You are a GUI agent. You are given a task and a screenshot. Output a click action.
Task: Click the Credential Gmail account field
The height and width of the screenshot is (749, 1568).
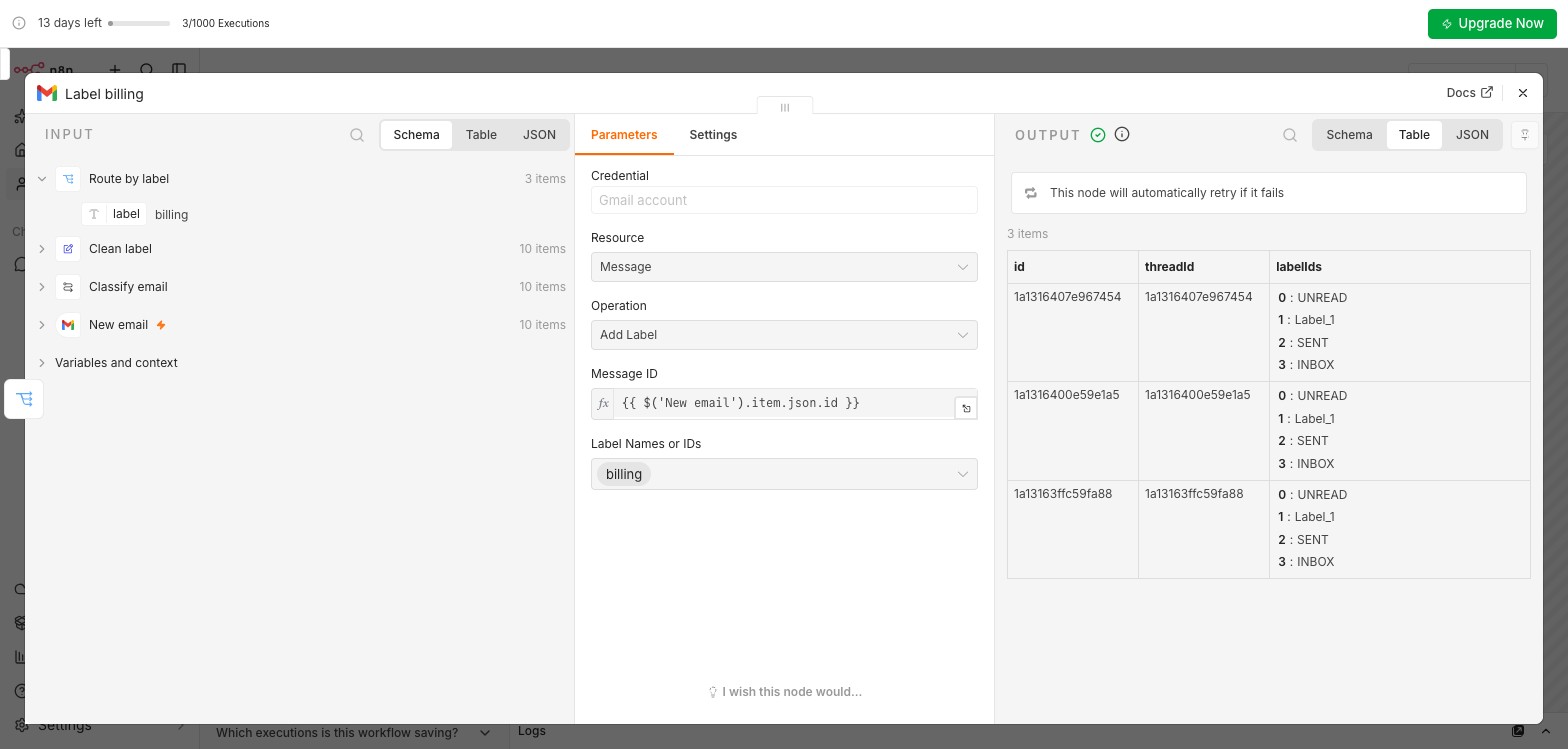784,200
